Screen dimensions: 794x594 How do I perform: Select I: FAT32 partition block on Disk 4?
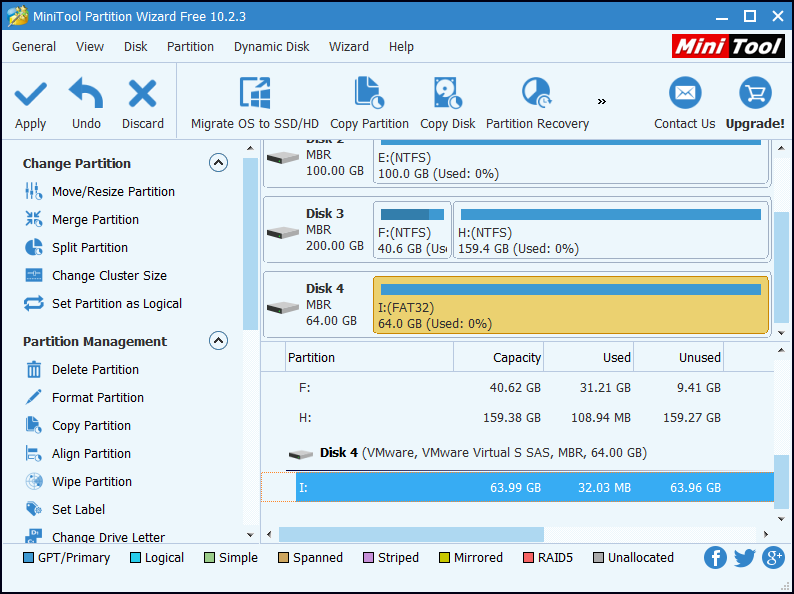(x=571, y=305)
